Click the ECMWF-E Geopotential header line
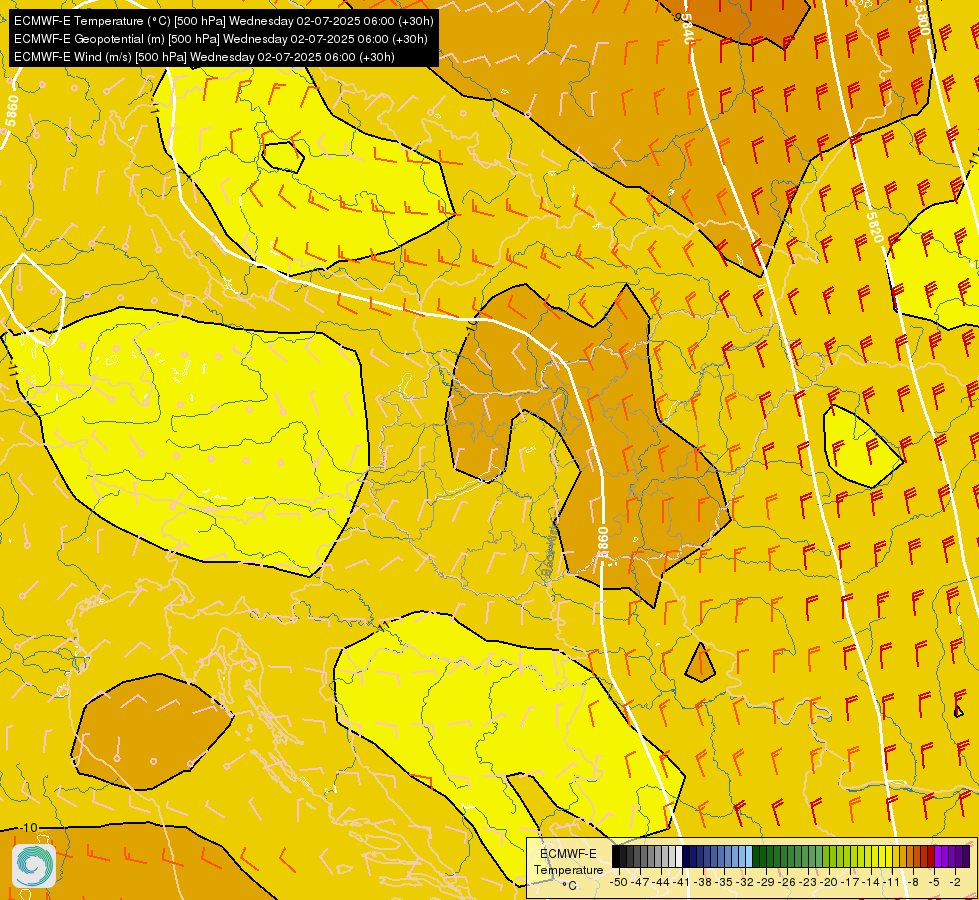 coord(220,39)
